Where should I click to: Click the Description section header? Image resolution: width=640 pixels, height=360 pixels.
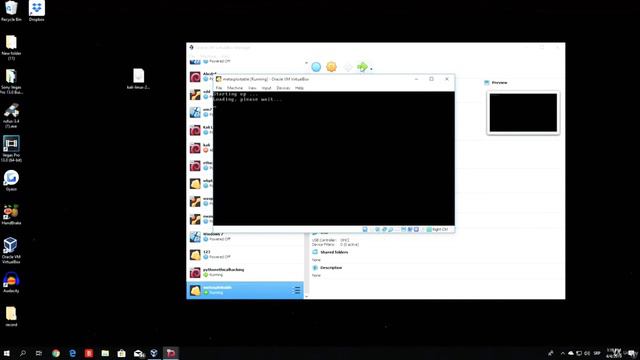tap(331, 268)
